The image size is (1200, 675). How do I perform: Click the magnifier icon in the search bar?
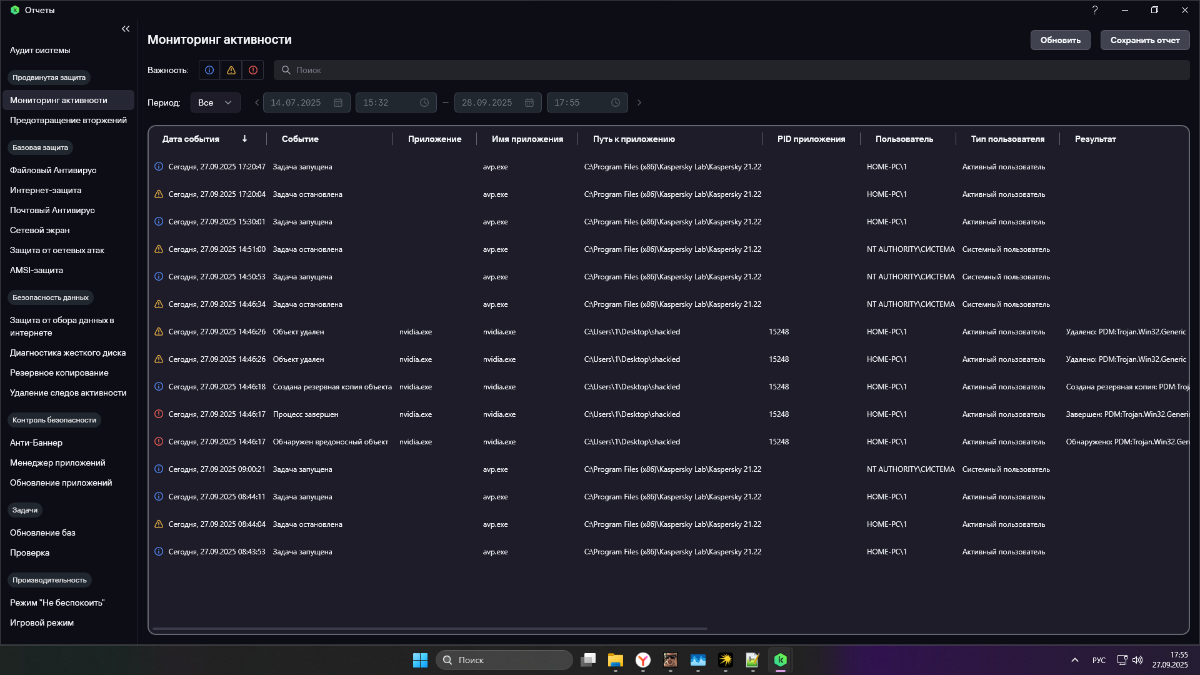[286, 70]
